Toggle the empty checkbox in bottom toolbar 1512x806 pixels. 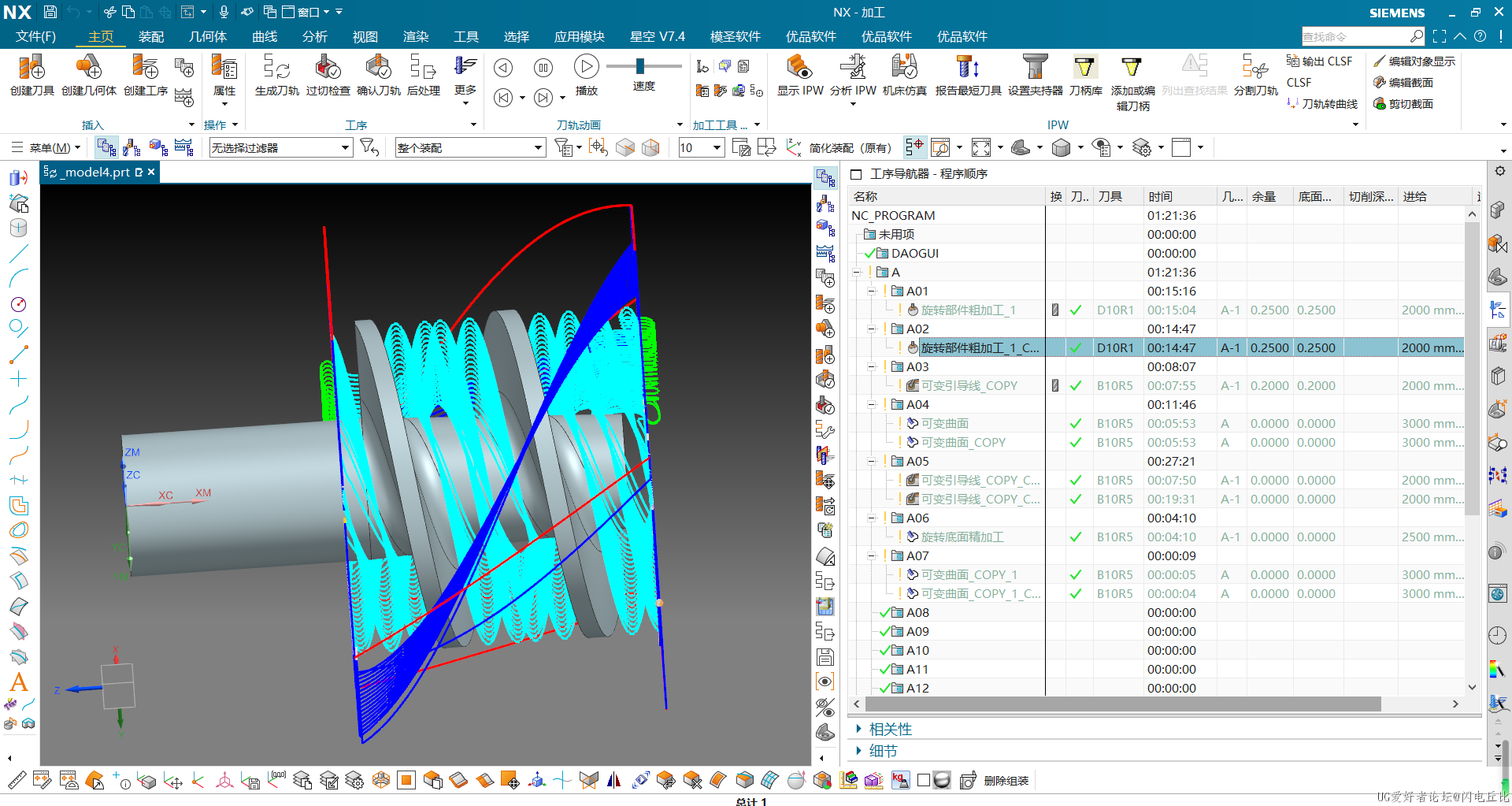click(924, 780)
